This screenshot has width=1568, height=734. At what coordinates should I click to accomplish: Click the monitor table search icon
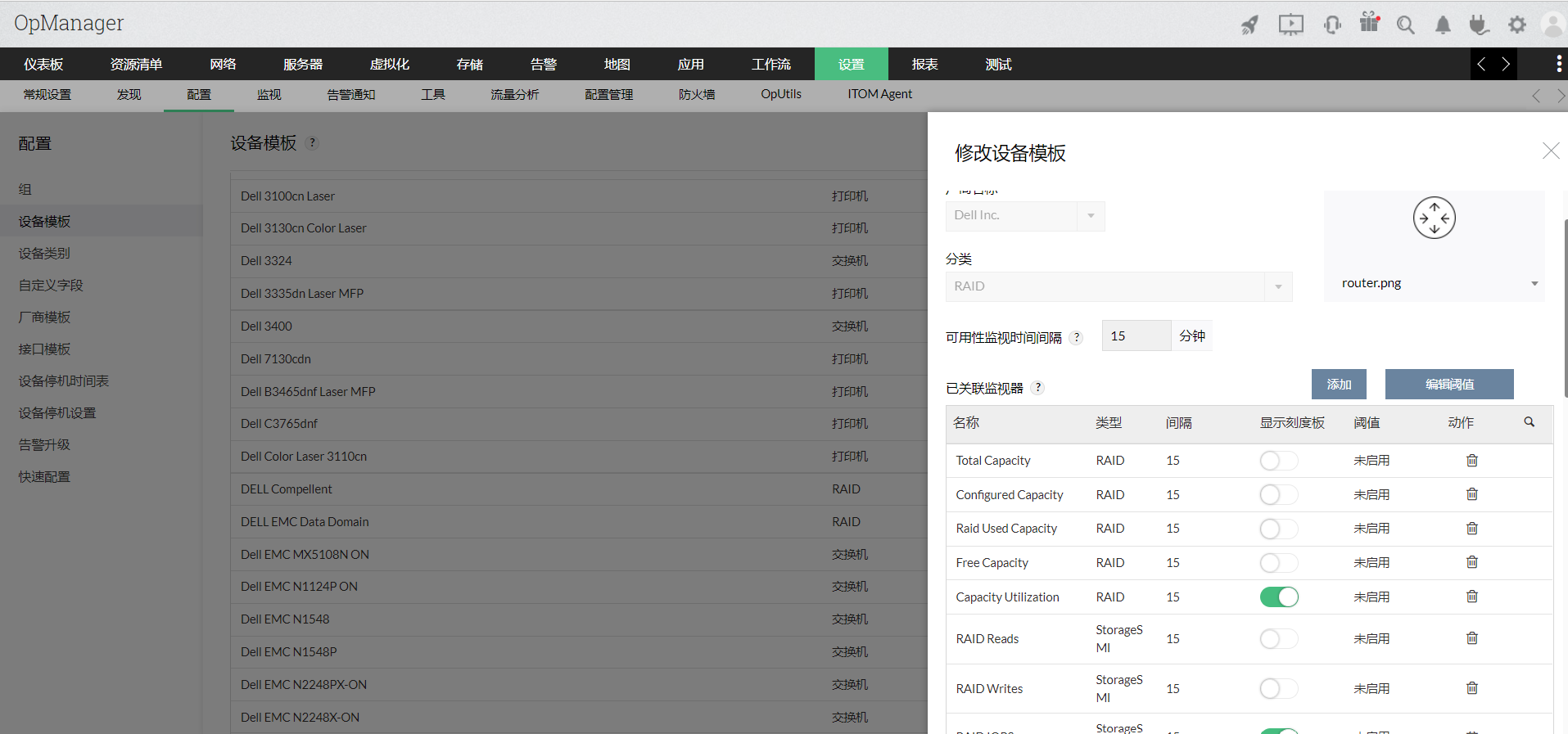[1529, 422]
